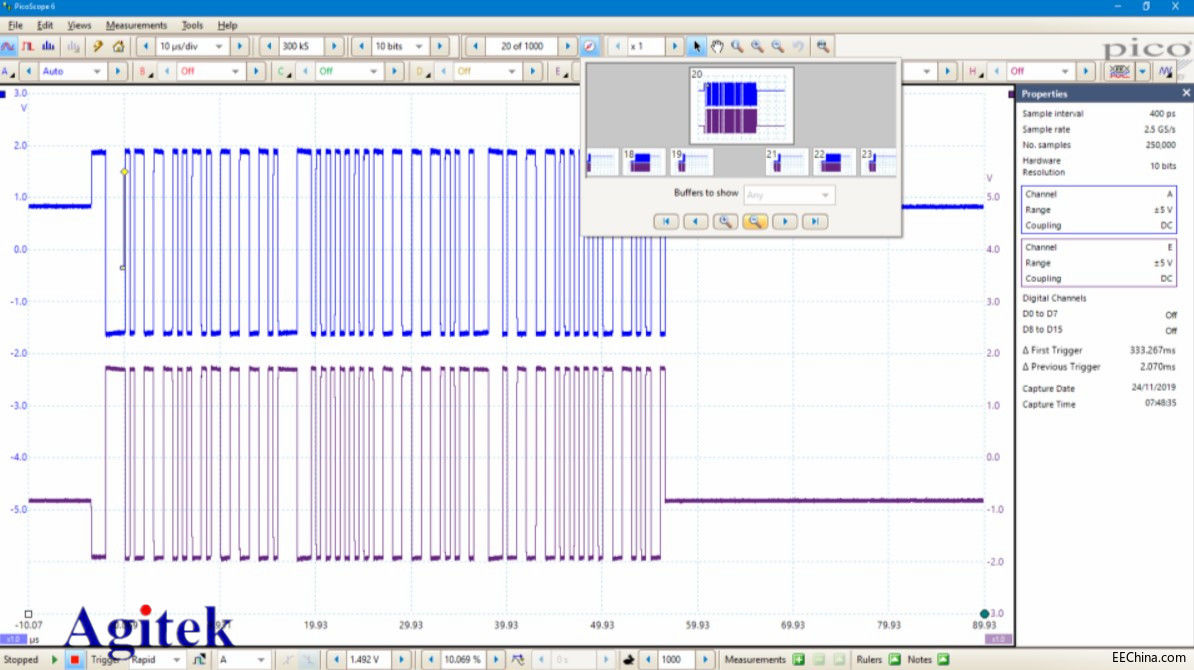Click the pre-trigger 10.069 % field

click(x=465, y=659)
